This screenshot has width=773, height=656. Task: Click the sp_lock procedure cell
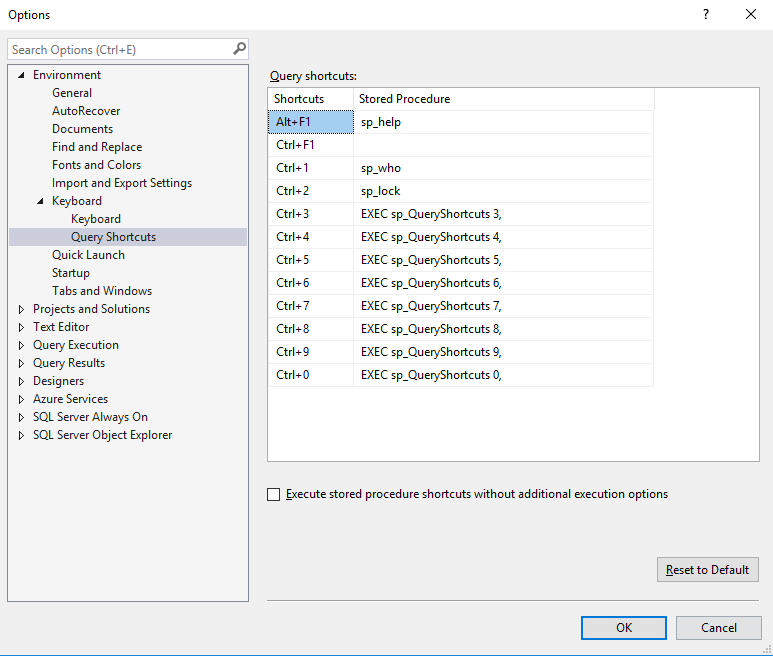click(x=503, y=191)
